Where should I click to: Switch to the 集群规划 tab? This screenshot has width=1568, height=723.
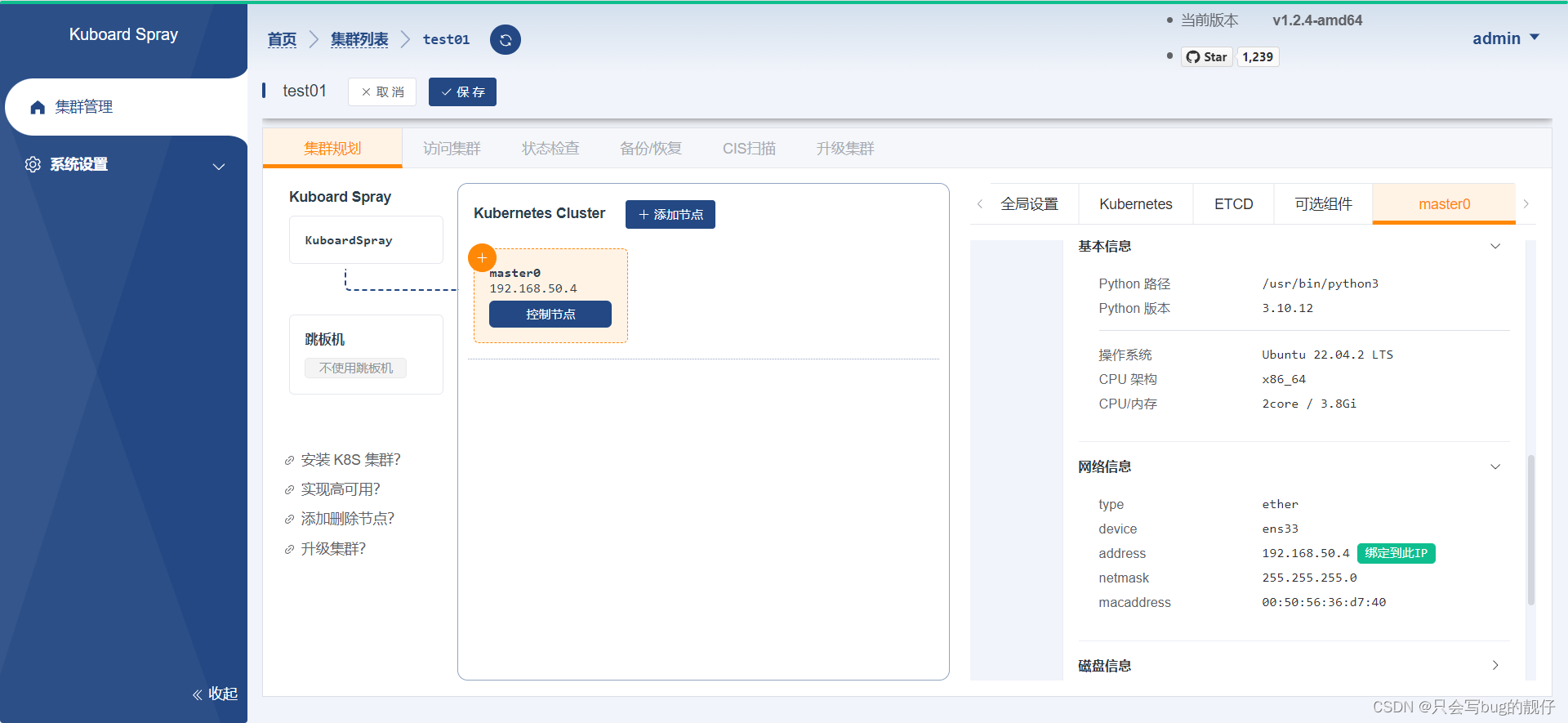click(x=332, y=148)
